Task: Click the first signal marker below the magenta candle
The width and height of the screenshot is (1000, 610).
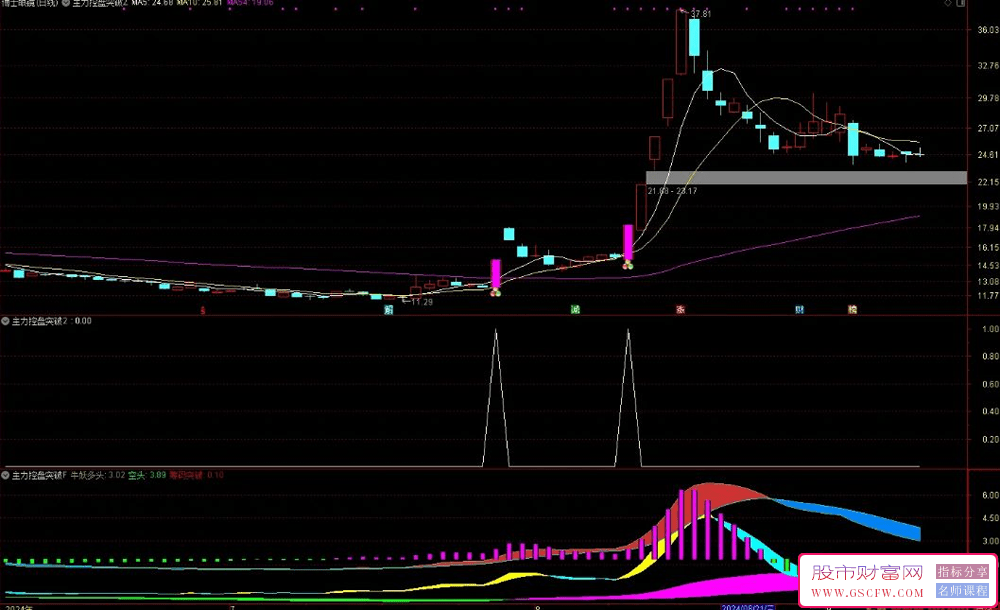Action: 494,291
